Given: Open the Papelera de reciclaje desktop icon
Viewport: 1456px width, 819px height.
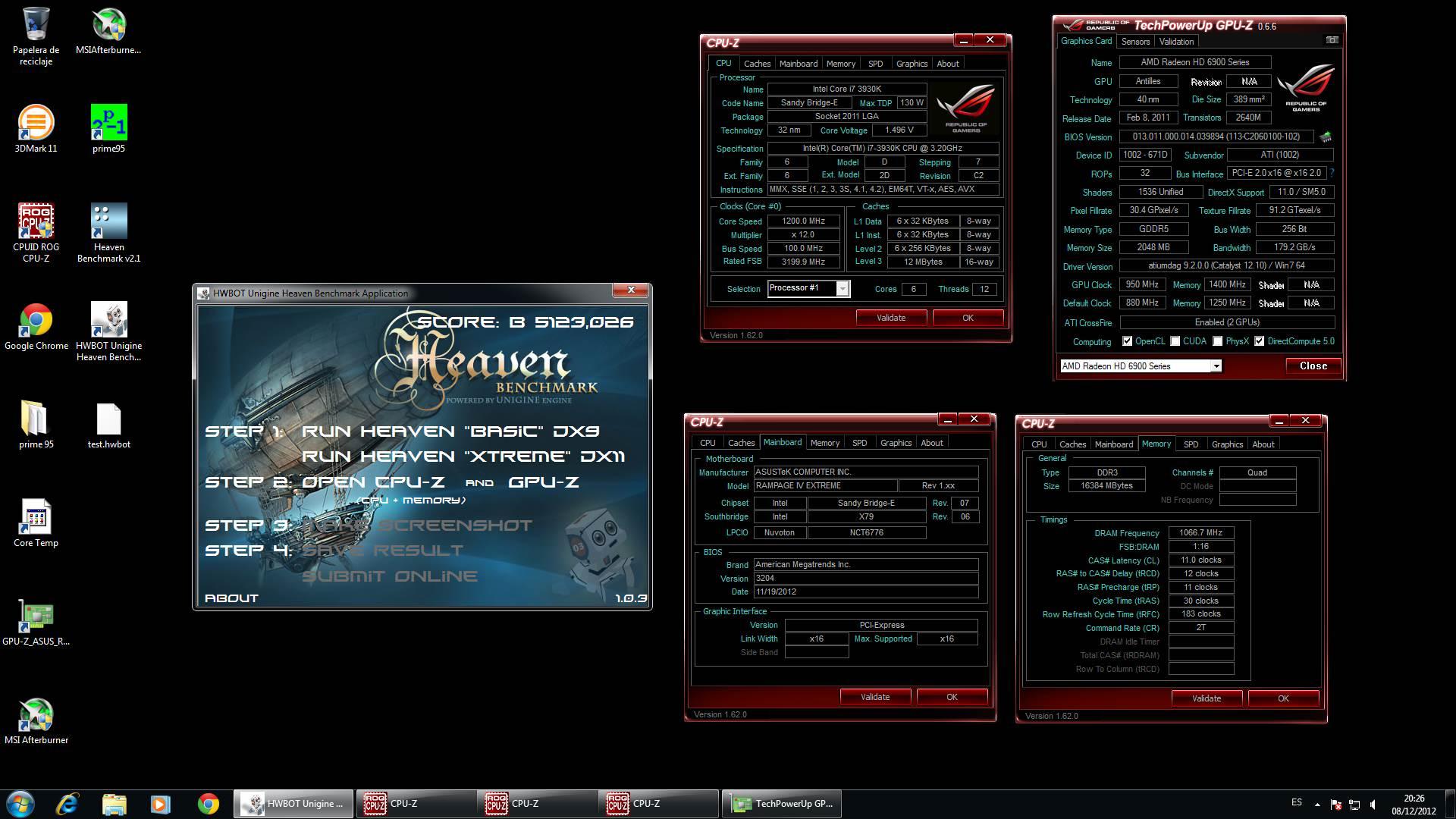Looking at the screenshot, I should point(36,36).
